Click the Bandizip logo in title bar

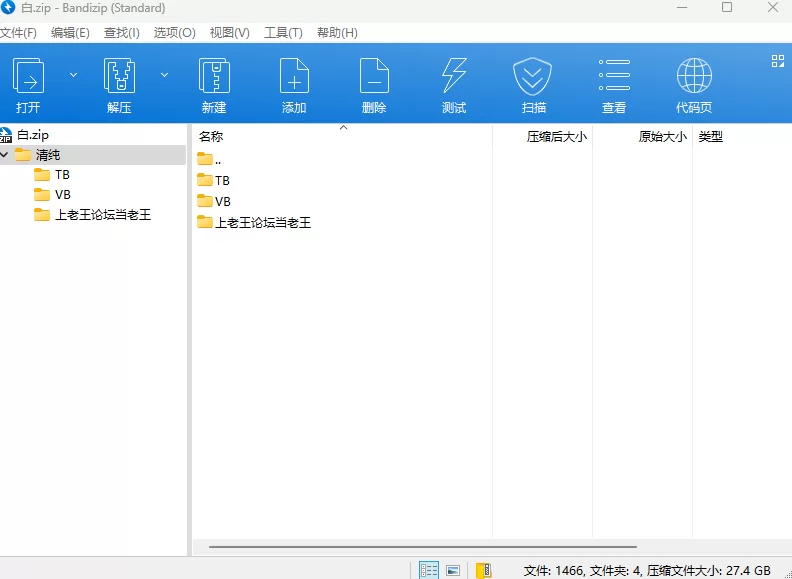pyautogui.click(x=8, y=8)
